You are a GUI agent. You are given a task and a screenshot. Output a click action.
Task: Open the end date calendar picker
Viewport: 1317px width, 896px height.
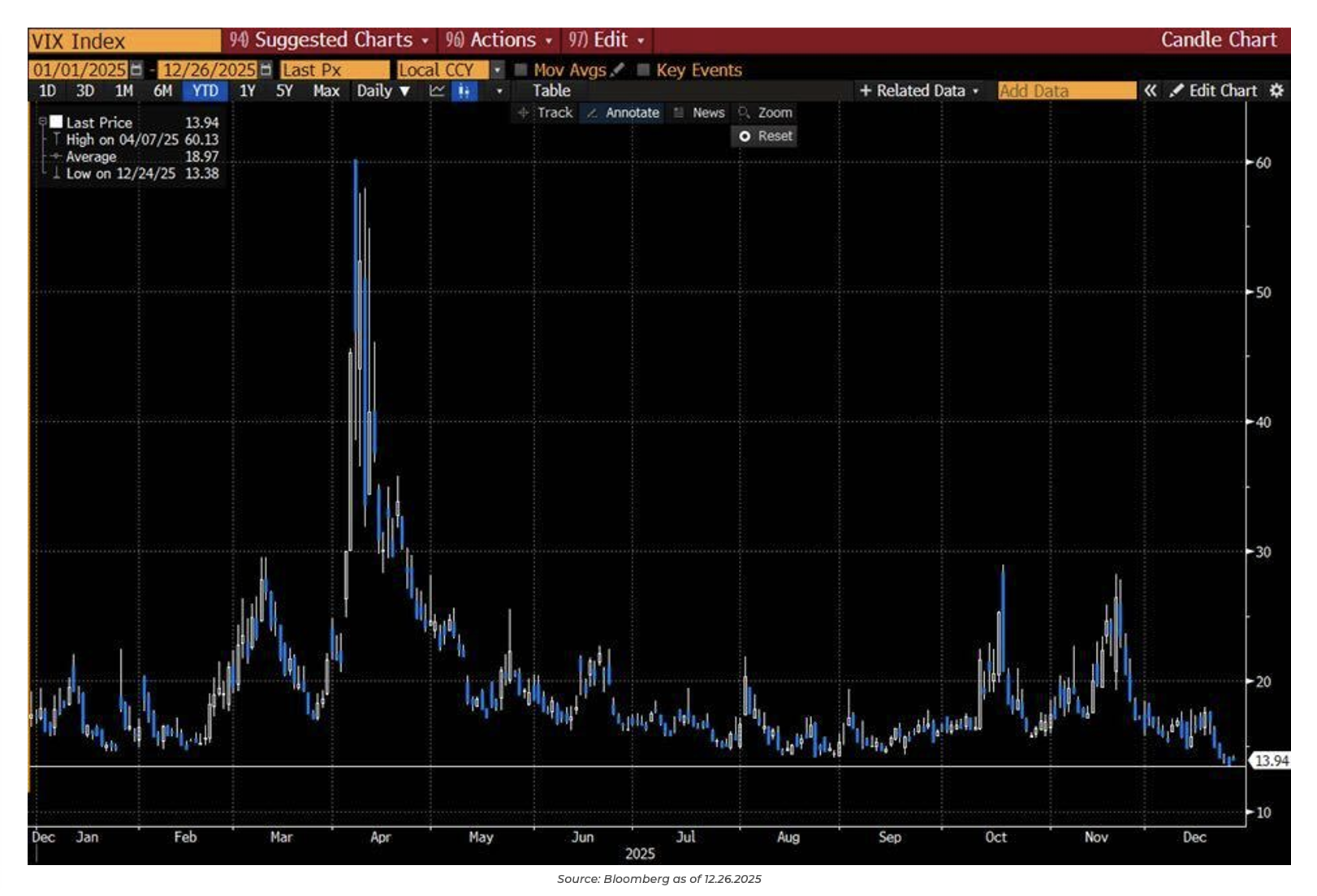pos(266,70)
